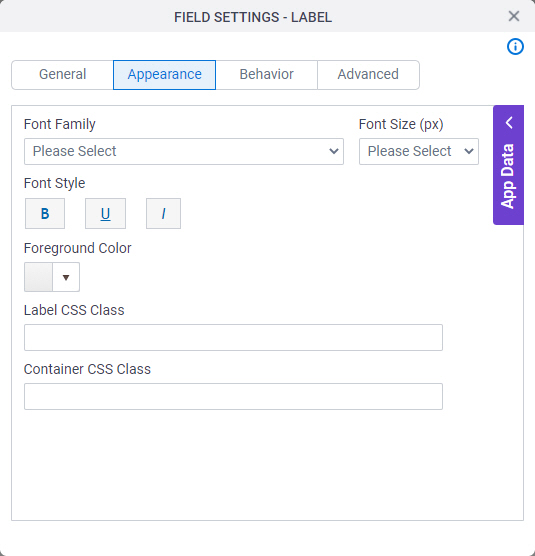The width and height of the screenshot is (535, 556).
Task: Click the Container CSS Class input field
Action: pos(233,396)
